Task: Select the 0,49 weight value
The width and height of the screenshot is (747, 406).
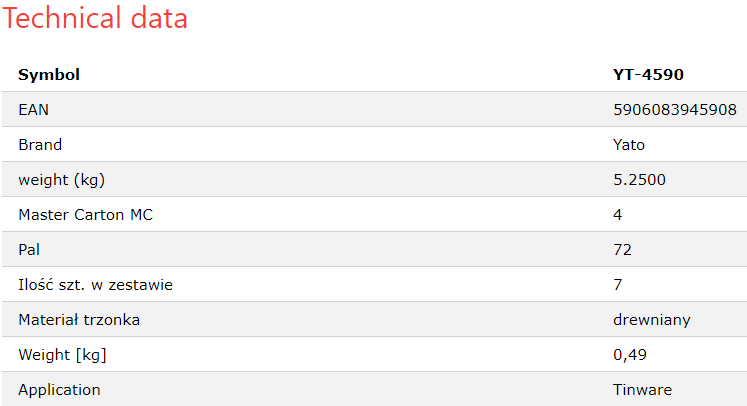Action: [630, 355]
